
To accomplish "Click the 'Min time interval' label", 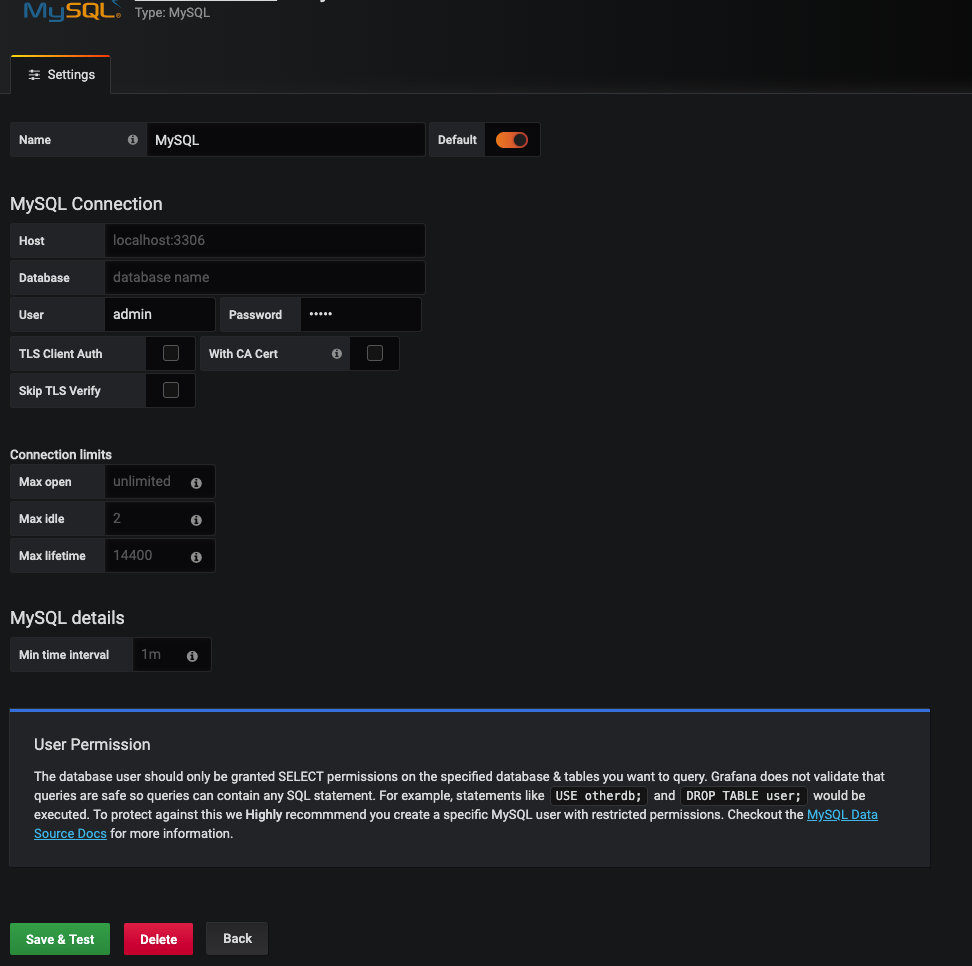I will [64, 655].
